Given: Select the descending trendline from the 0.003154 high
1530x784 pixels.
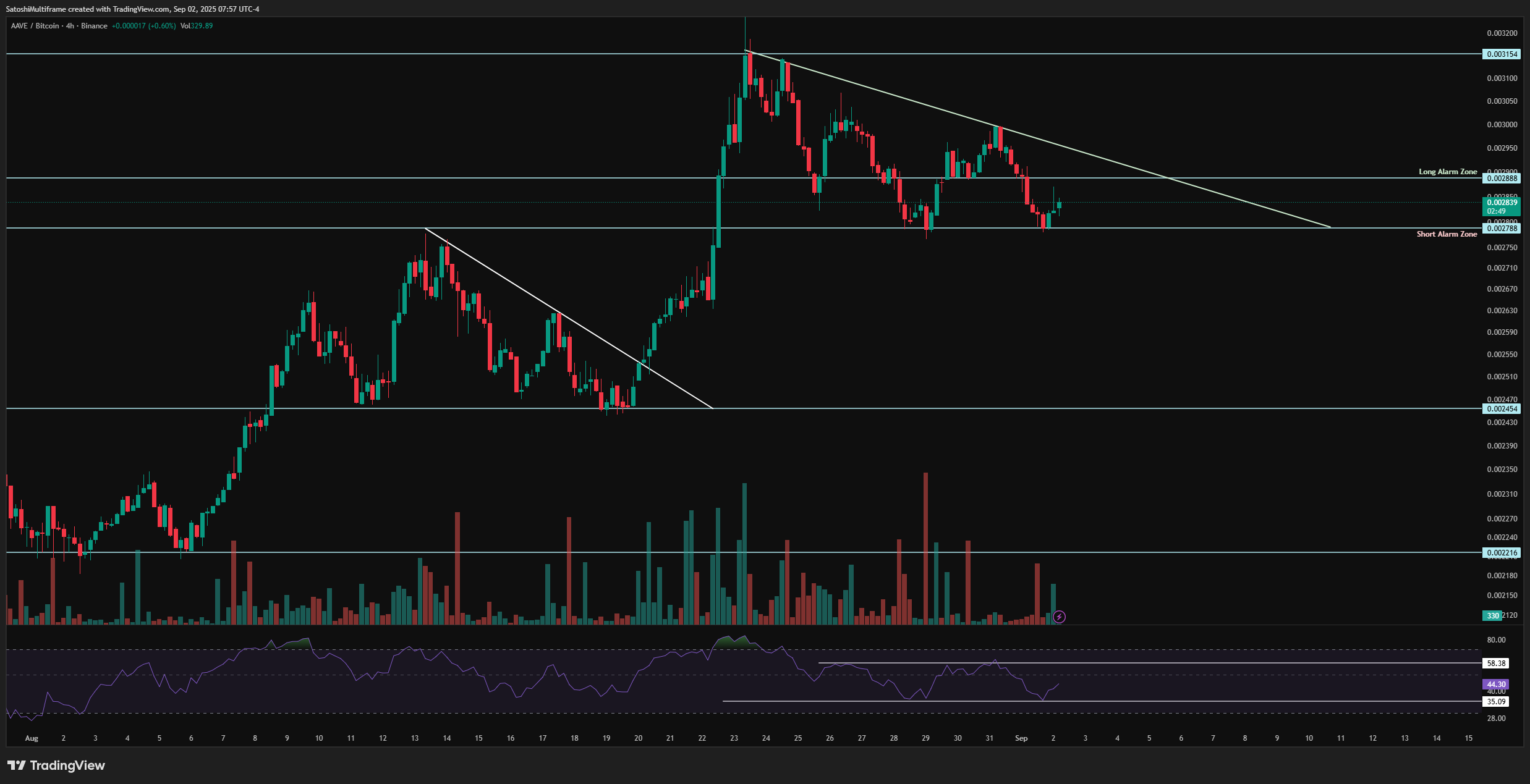Looking at the screenshot, I should coord(1039,140).
